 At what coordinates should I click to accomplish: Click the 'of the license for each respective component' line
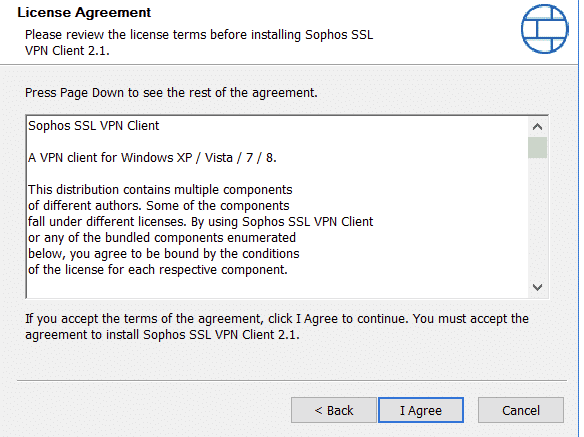(x=158, y=270)
